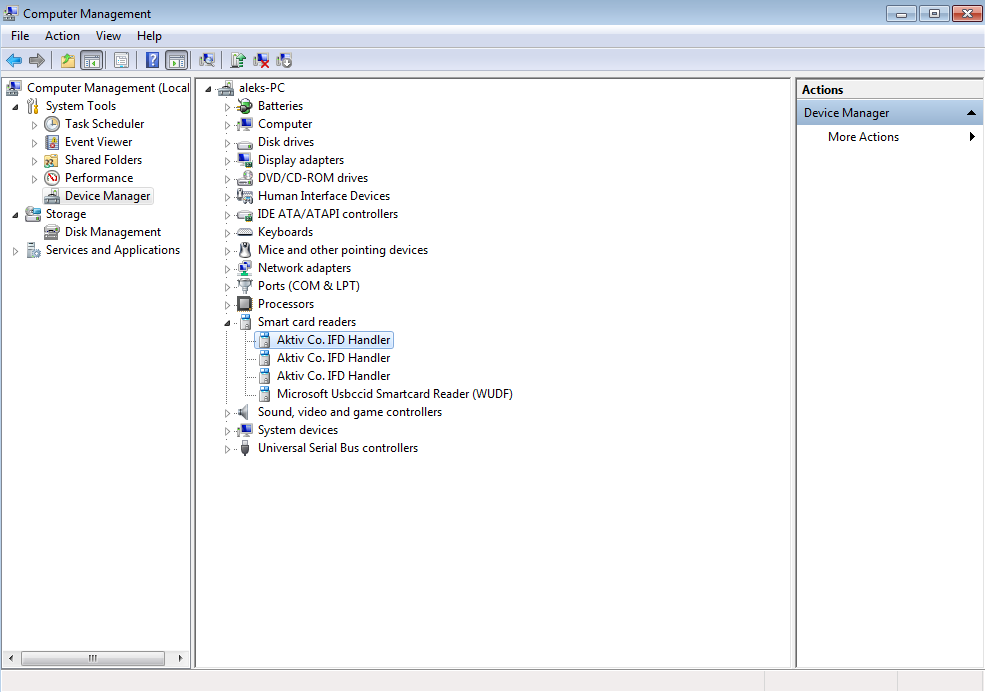The image size is (985, 692).
Task: Click the Up one level folder icon
Action: click(68, 60)
